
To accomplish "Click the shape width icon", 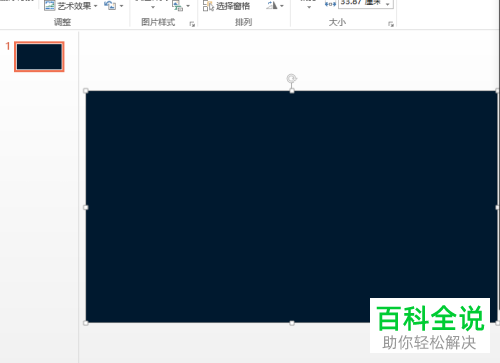I will 330,4.
